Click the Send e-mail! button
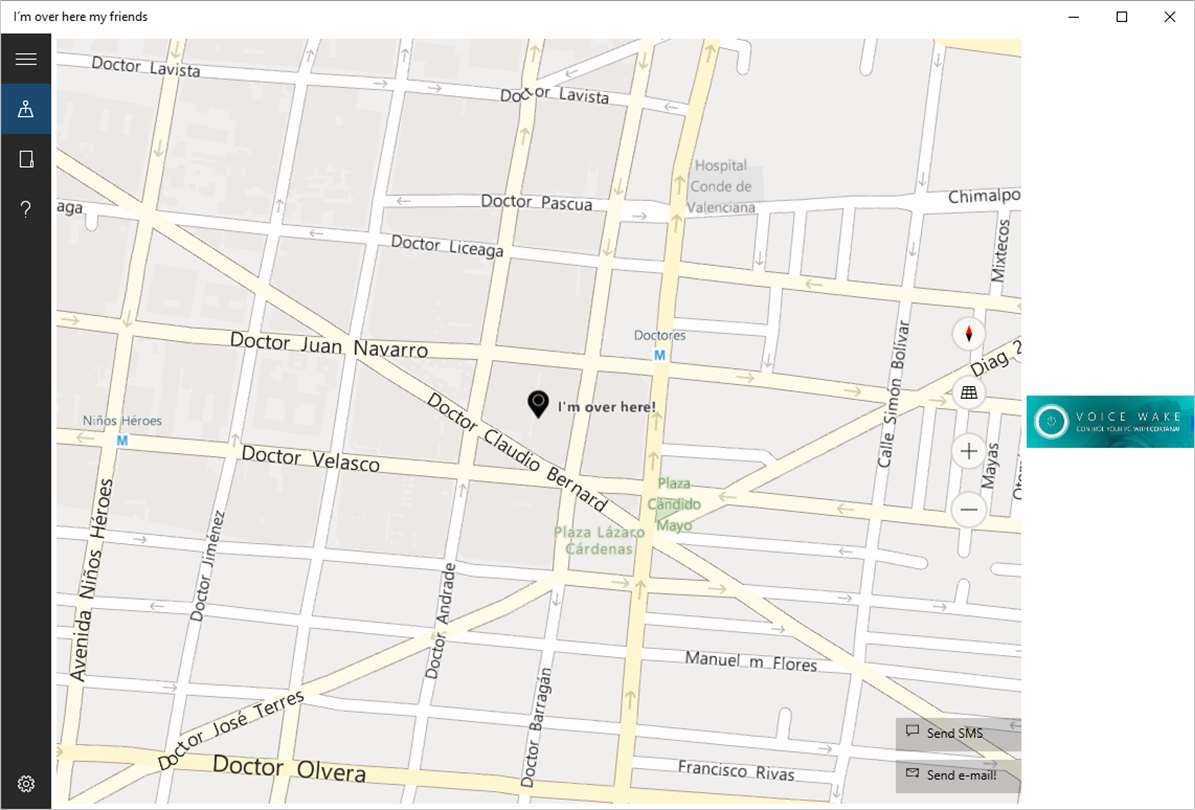 click(958, 775)
